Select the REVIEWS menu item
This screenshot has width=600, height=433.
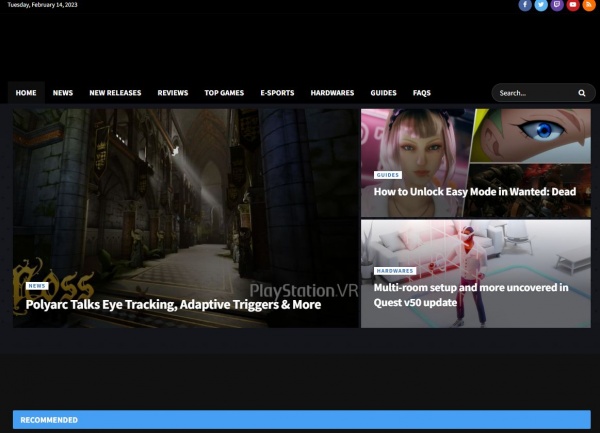pyautogui.click(x=173, y=93)
